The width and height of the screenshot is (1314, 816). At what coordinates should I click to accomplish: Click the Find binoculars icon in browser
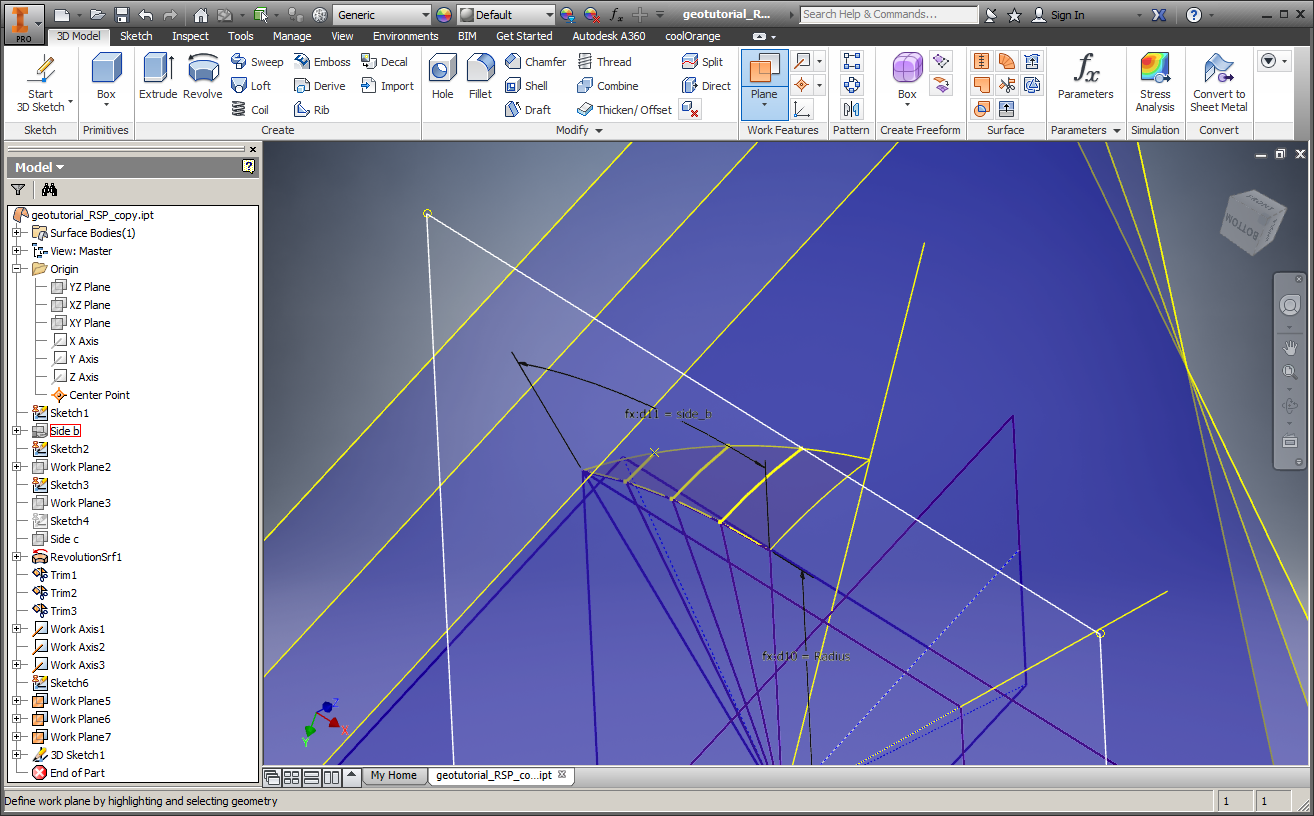[x=49, y=189]
